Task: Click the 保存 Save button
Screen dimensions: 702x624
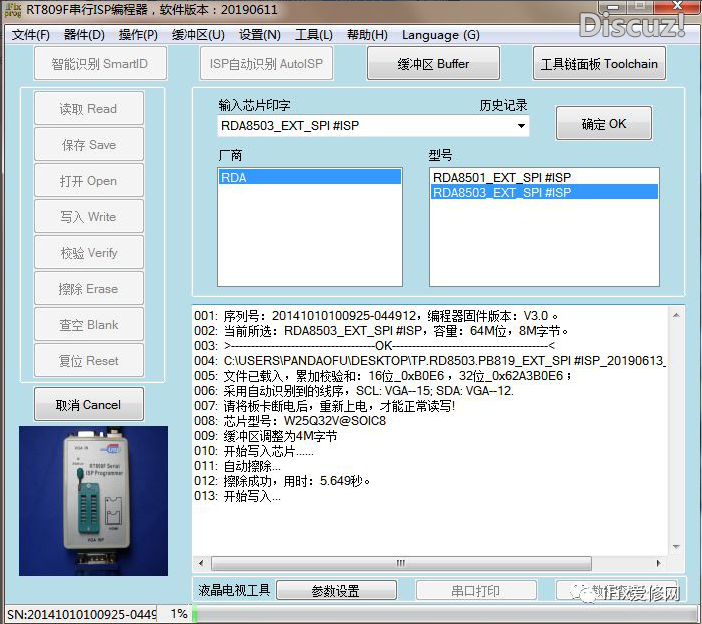Action: [89, 145]
